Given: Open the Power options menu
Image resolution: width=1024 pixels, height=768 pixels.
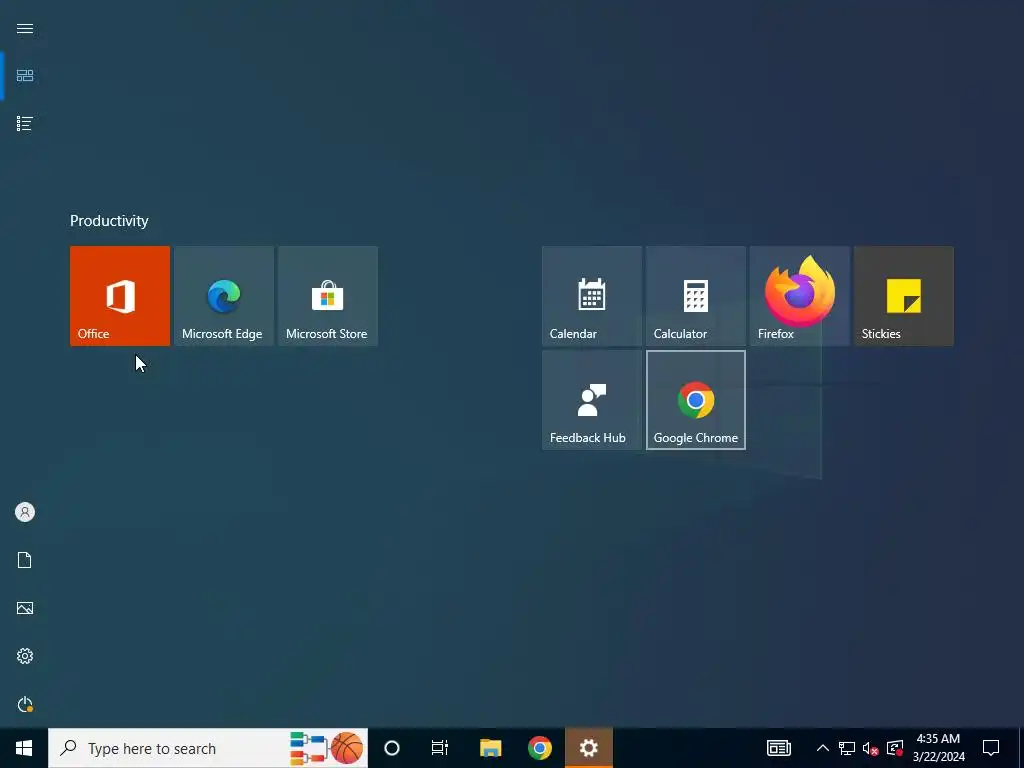Looking at the screenshot, I should pyautogui.click(x=25, y=704).
